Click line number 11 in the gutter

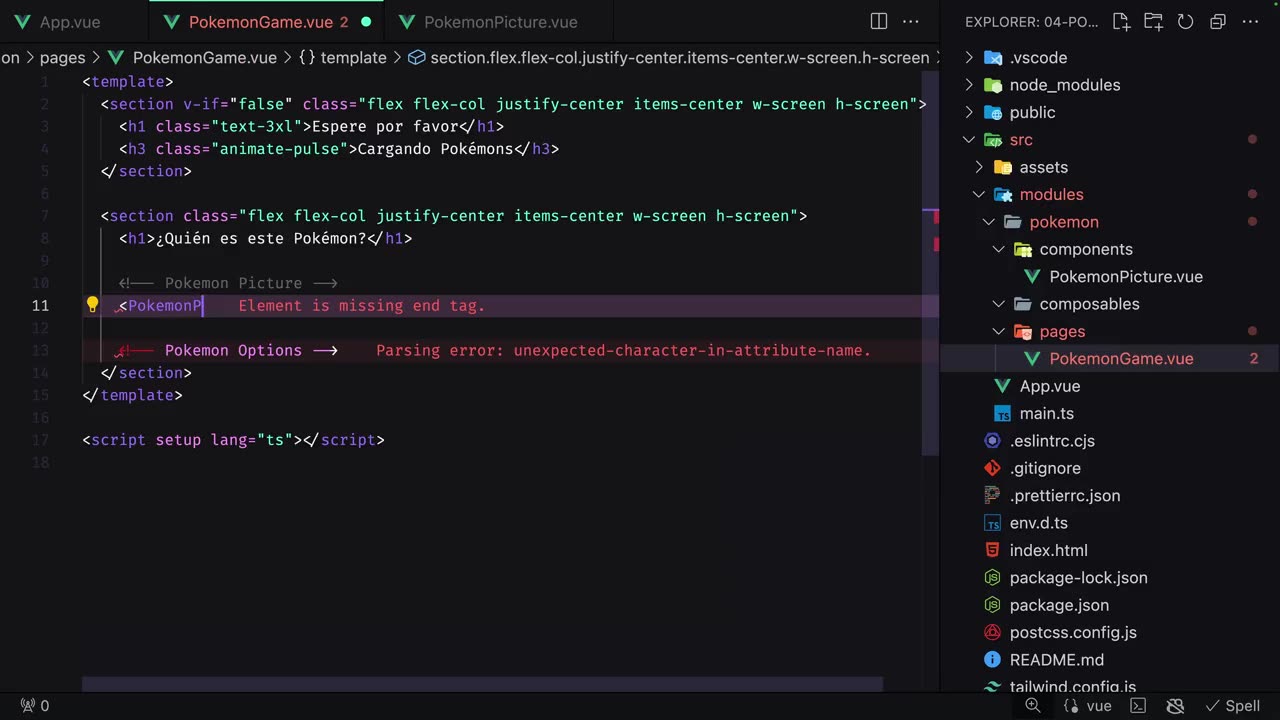tap(40, 305)
